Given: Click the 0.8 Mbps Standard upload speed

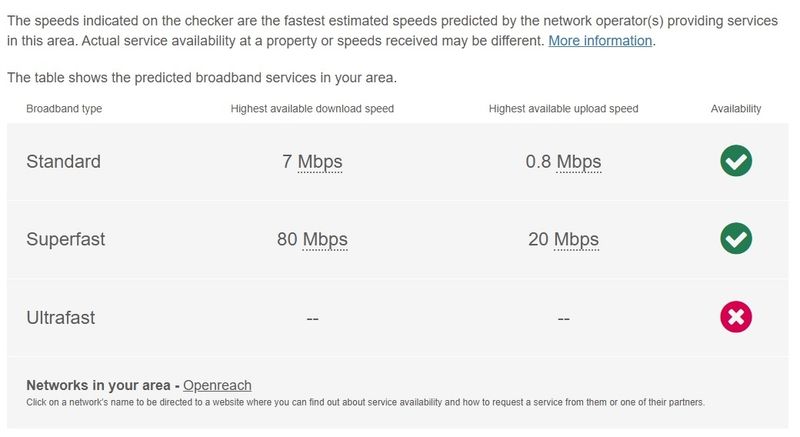Looking at the screenshot, I should (x=563, y=162).
